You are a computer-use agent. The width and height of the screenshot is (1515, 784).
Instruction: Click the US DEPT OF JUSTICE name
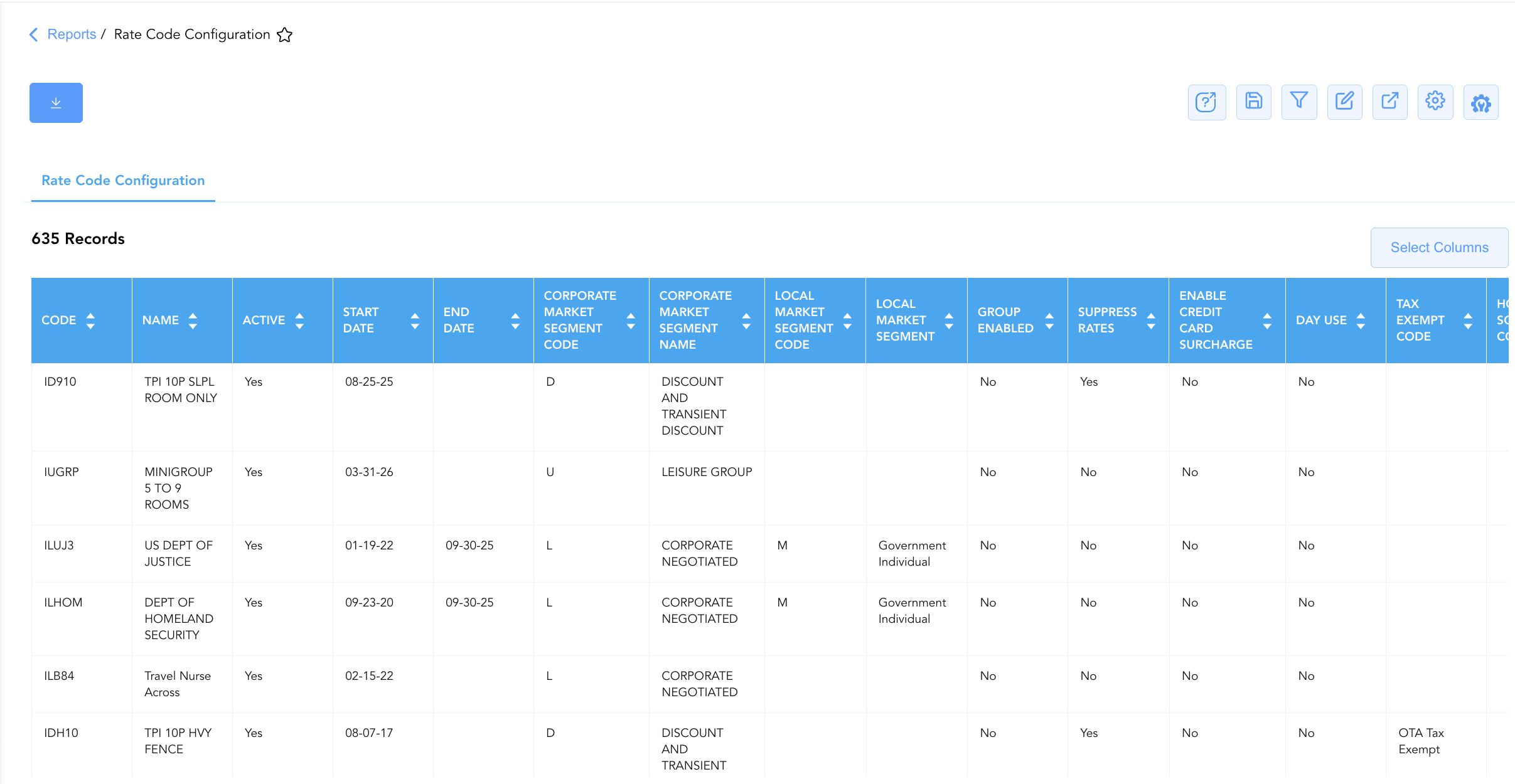pos(178,554)
